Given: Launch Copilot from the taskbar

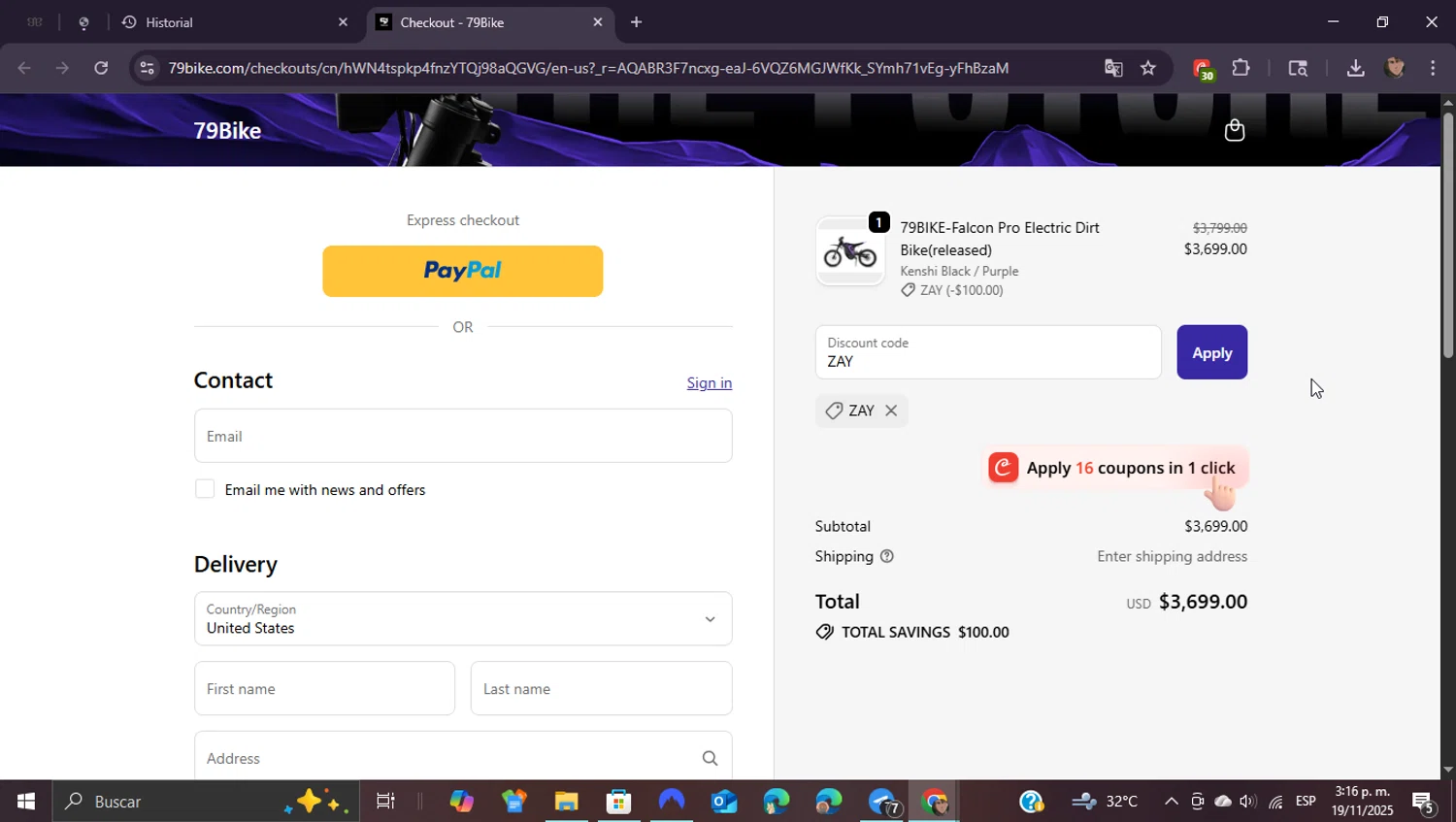Looking at the screenshot, I should [x=461, y=802].
